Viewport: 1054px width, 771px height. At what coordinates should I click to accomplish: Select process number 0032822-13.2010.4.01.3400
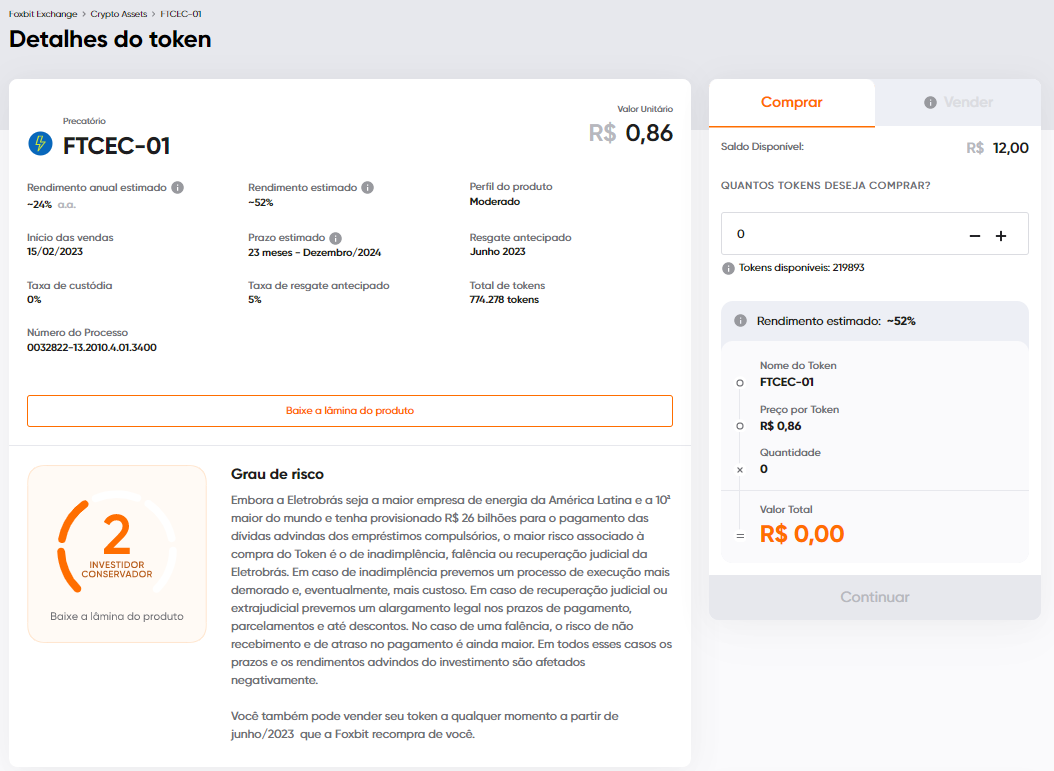tap(91, 348)
